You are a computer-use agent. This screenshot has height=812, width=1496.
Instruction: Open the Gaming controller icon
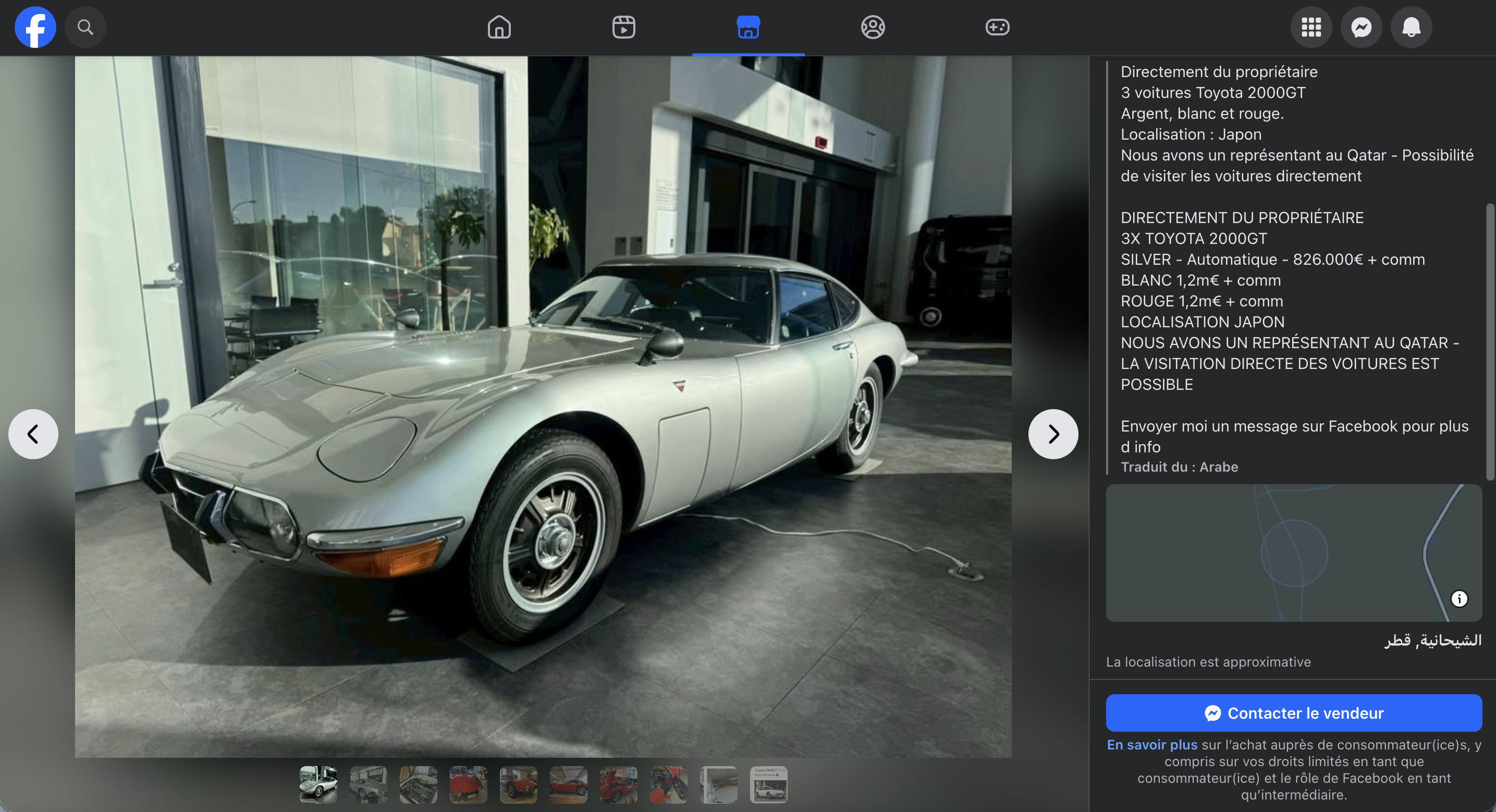tap(997, 27)
